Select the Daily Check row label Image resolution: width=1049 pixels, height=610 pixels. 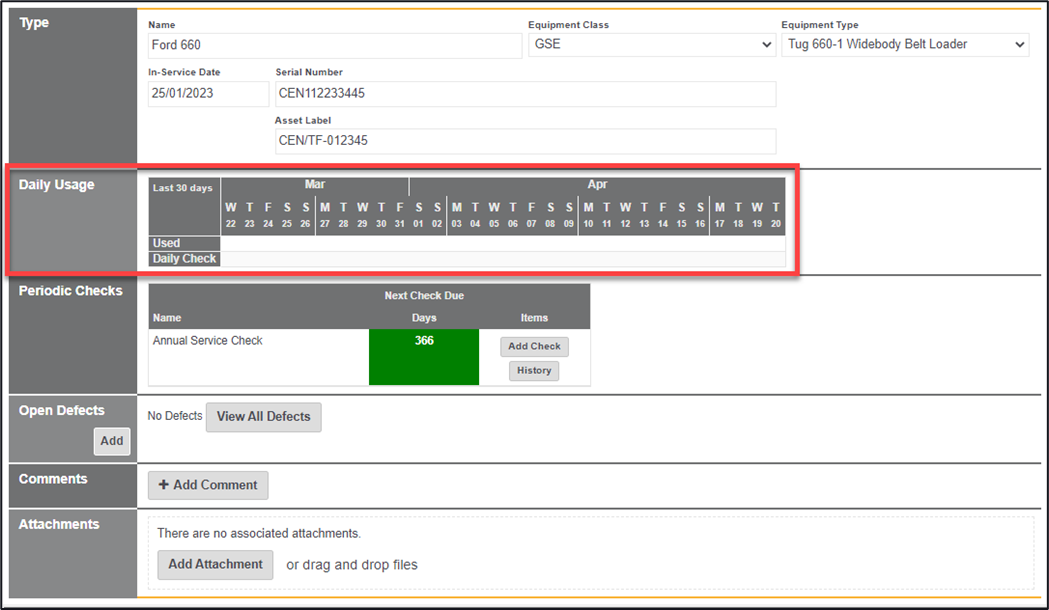184,259
